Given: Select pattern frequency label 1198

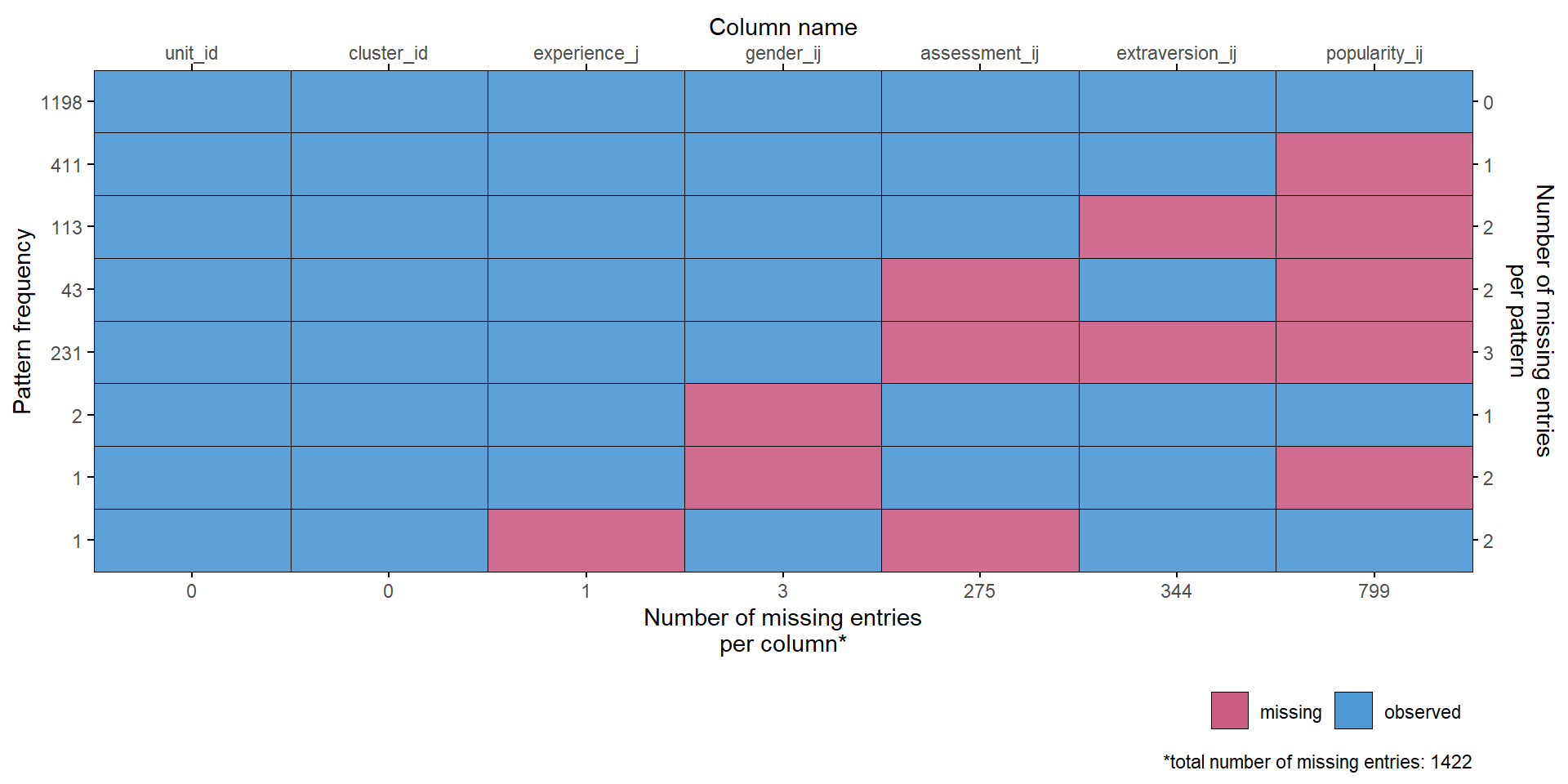Looking at the screenshot, I should 62,103.
